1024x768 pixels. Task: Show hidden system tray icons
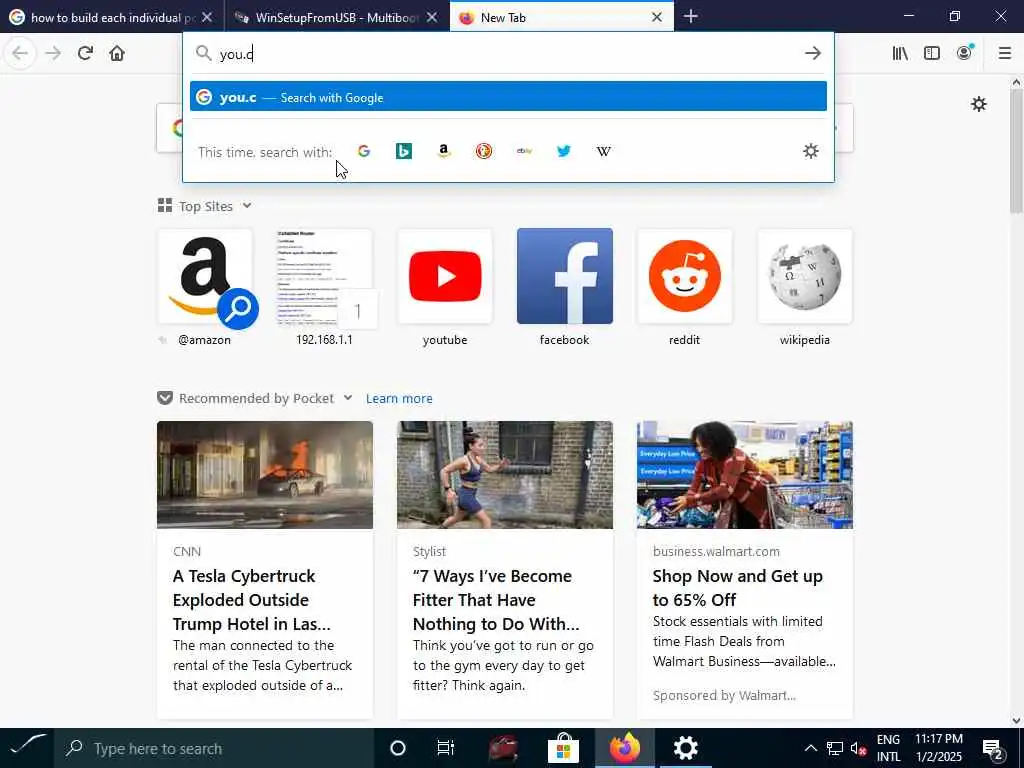(x=810, y=748)
